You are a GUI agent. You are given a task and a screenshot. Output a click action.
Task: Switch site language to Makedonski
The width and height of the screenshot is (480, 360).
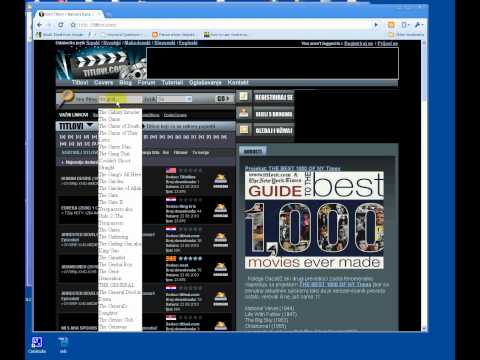coord(138,43)
